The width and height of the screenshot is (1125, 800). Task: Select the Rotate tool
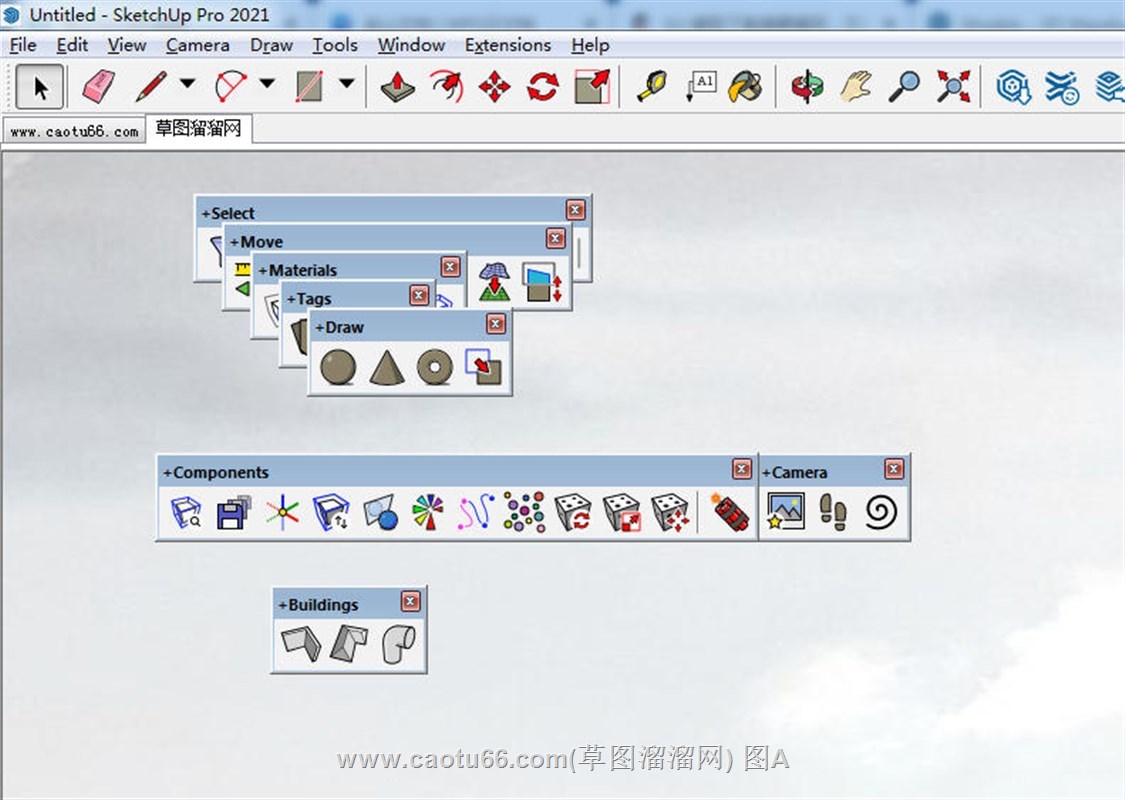click(x=542, y=87)
